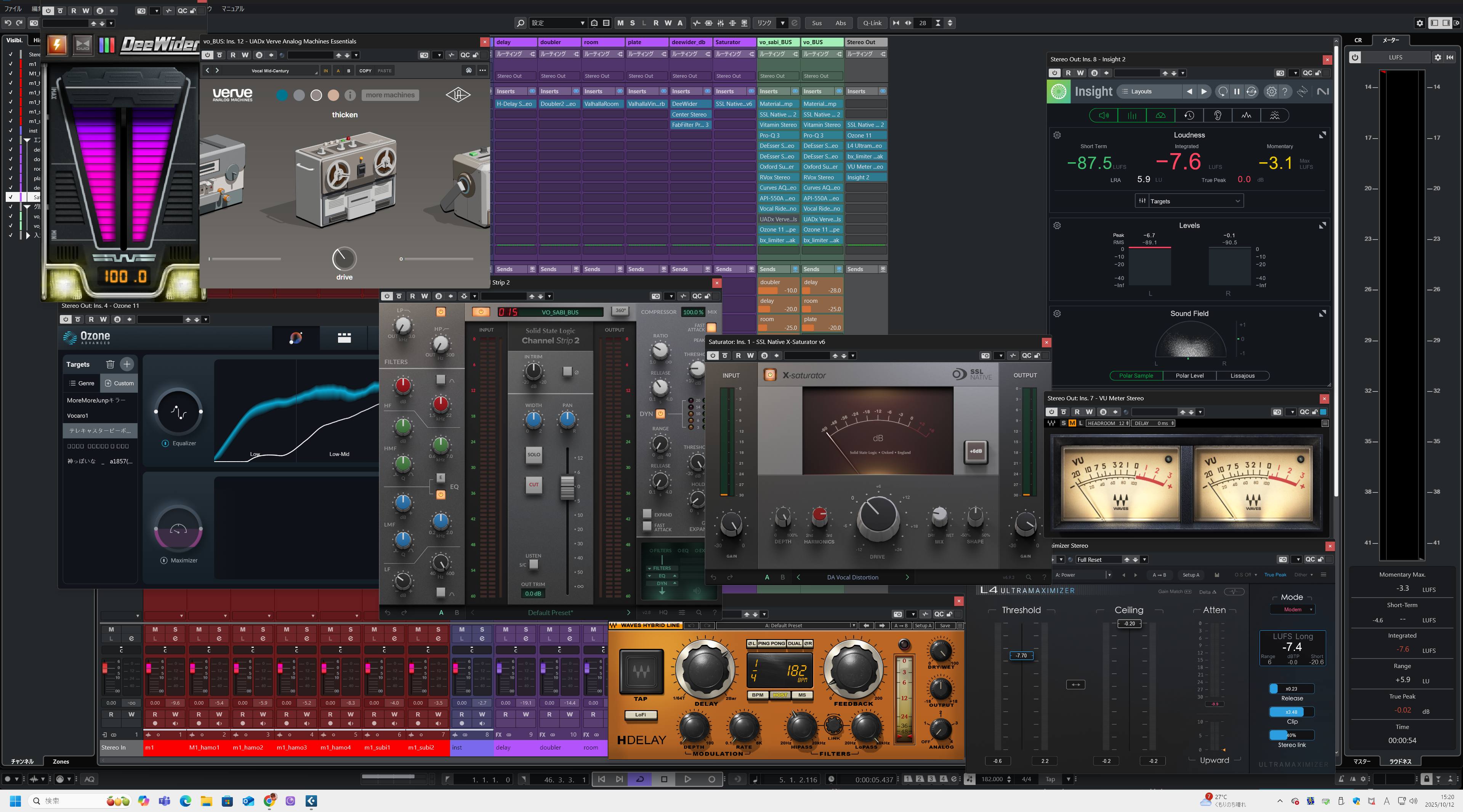The width and height of the screenshot is (1463, 812).
Task: Select the Custom targets tab in Ozone
Action: tap(119, 383)
